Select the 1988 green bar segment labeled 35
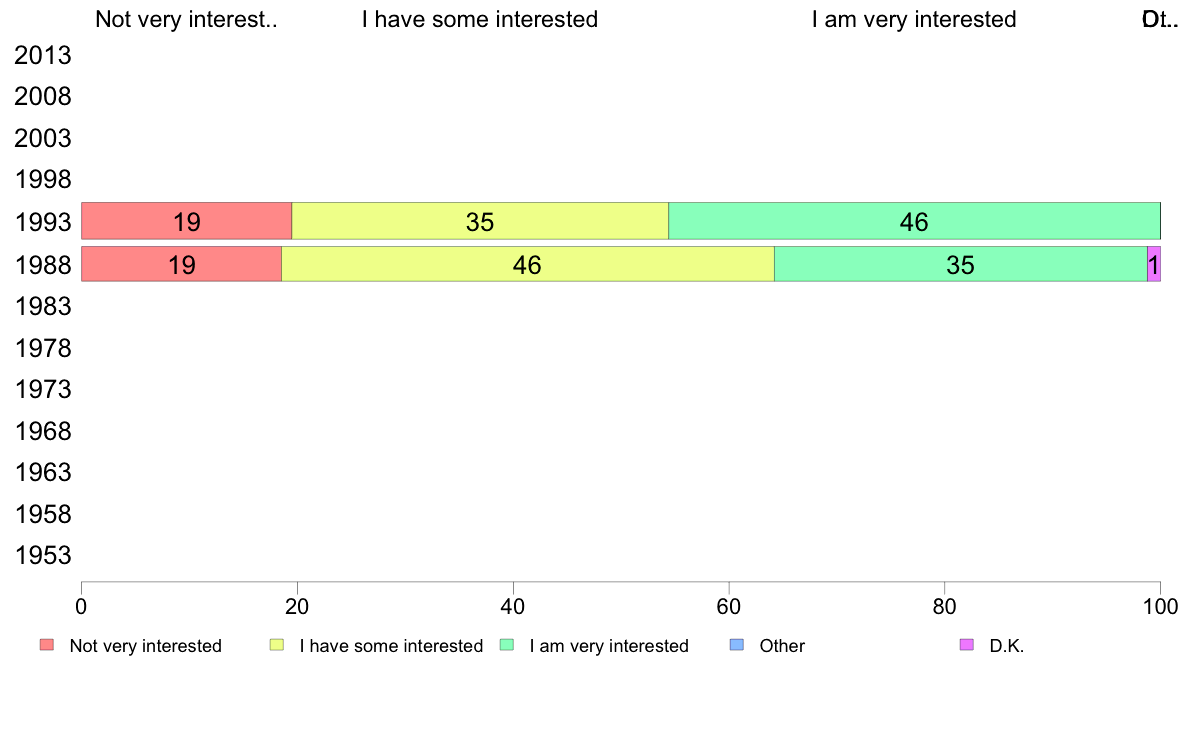Viewport: 1188px width, 736px height. pyautogui.click(x=961, y=264)
